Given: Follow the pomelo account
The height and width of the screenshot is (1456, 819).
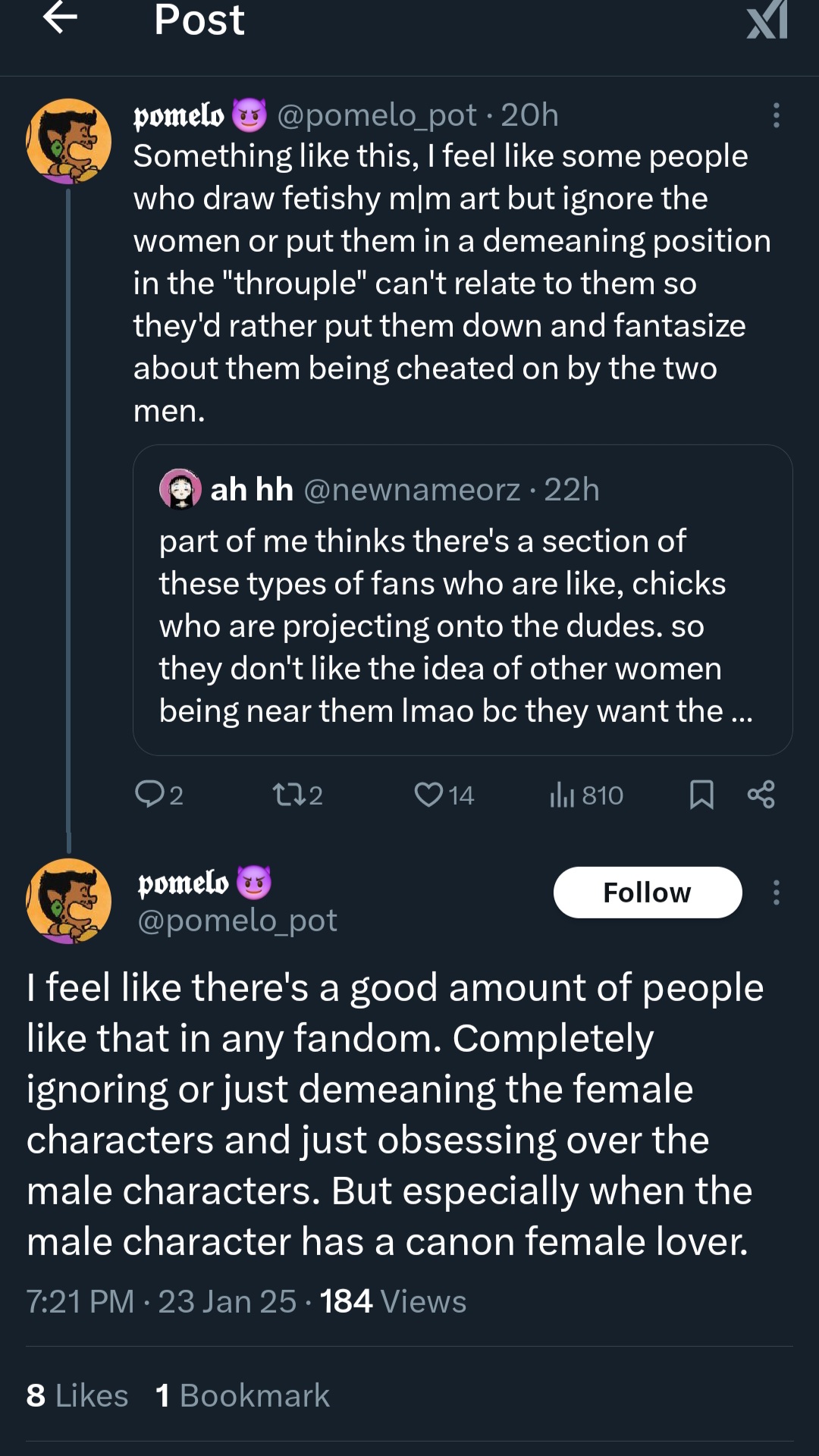Looking at the screenshot, I should pos(647,893).
